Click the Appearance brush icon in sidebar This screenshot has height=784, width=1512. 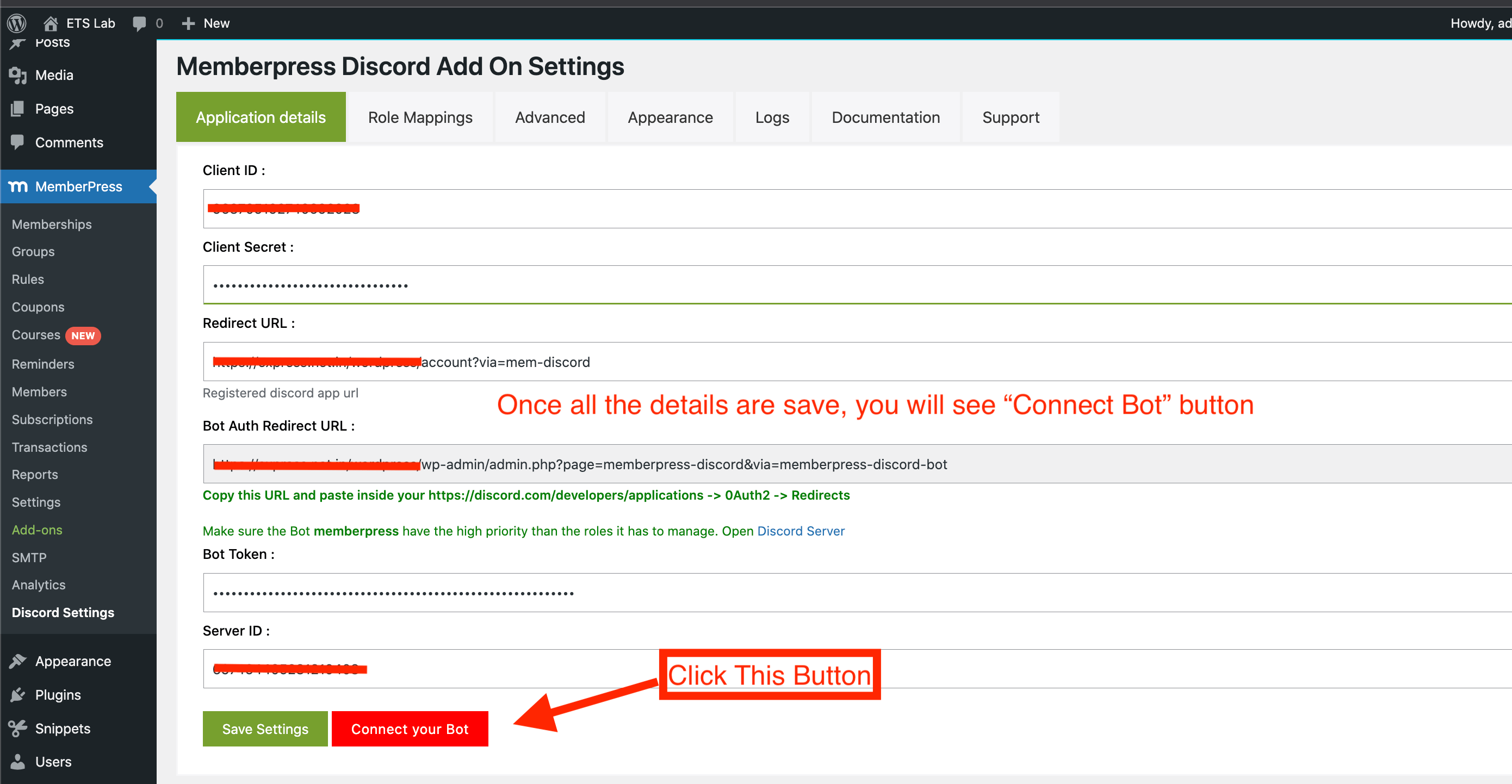click(x=17, y=661)
